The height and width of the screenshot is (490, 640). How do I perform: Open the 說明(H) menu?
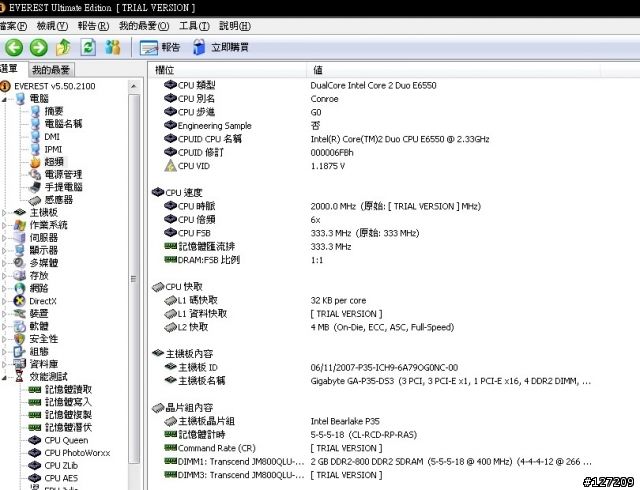coord(235,26)
